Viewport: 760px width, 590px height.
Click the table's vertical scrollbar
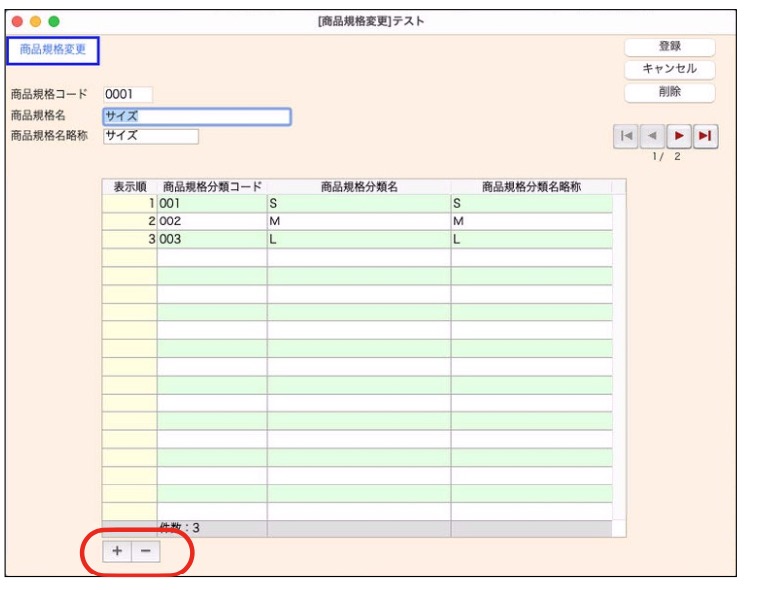pos(619,350)
